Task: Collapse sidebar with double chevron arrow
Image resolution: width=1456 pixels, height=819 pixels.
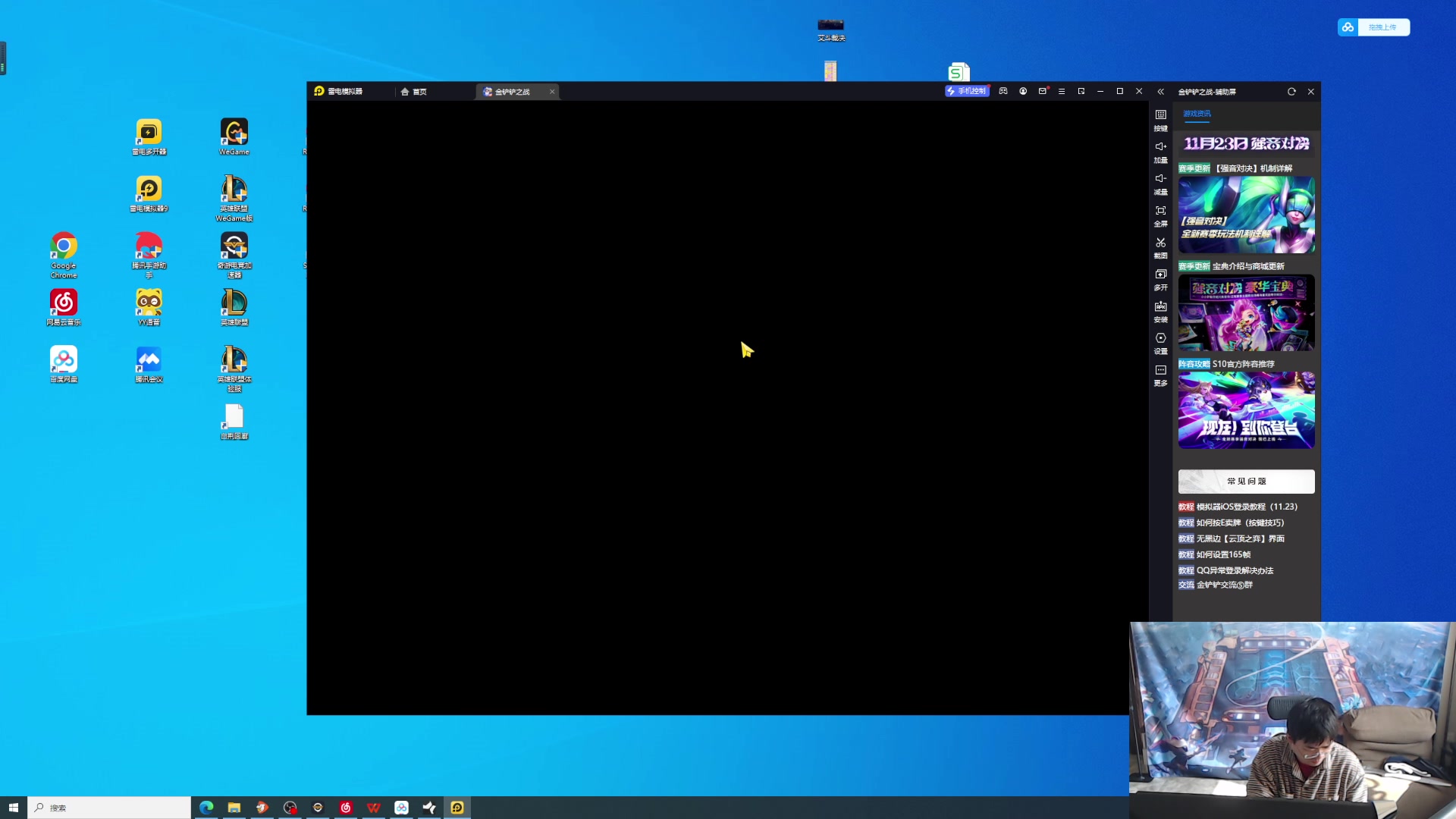Action: pos(1160,91)
